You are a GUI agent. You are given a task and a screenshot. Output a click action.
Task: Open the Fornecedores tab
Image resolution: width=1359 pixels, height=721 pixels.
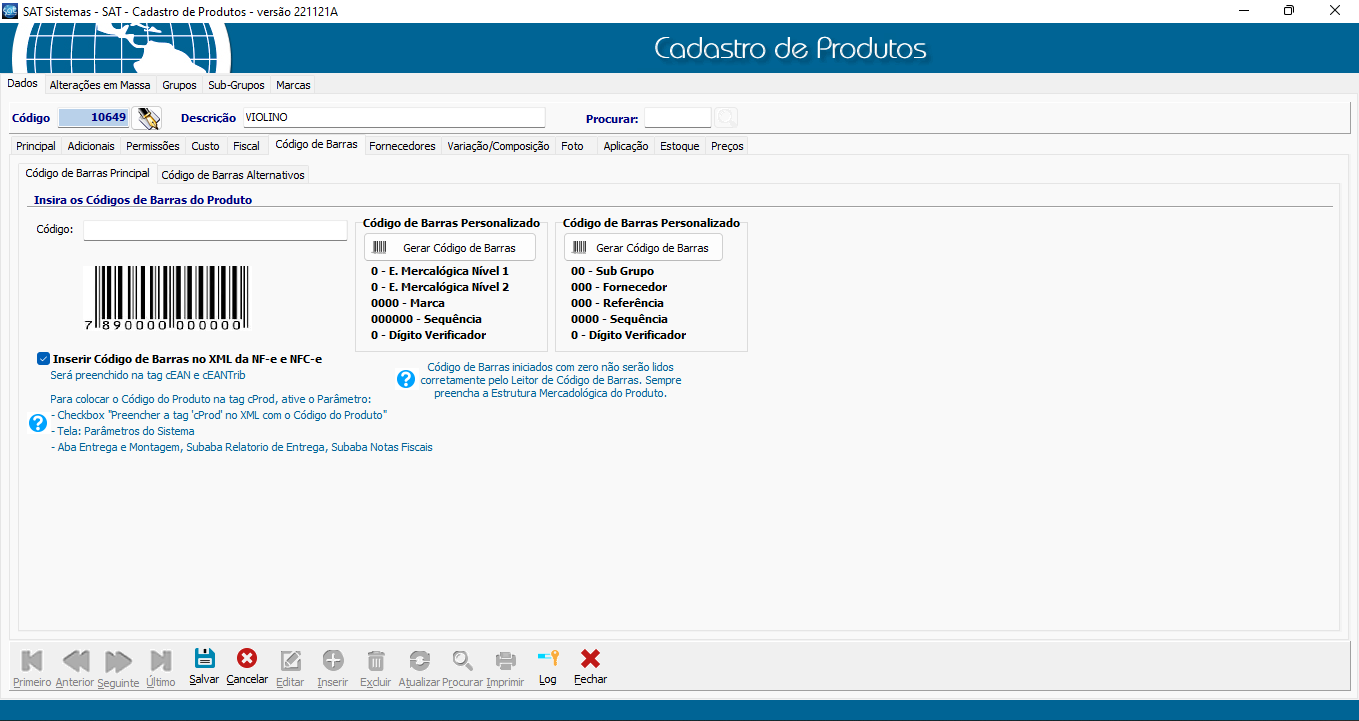click(x=402, y=146)
